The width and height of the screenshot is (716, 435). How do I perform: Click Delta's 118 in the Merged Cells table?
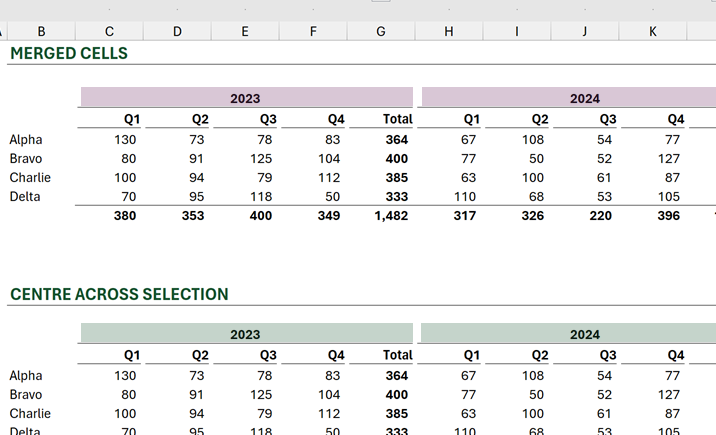click(x=261, y=197)
